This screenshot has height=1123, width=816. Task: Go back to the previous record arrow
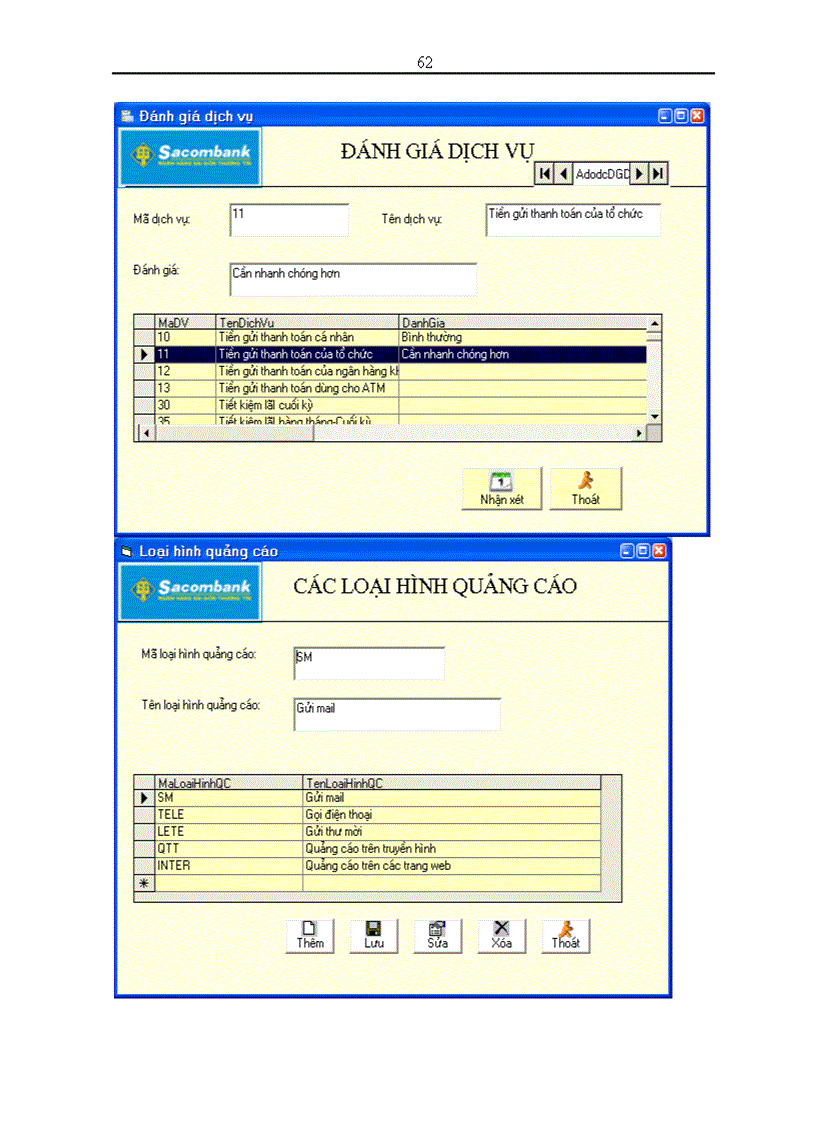563,173
